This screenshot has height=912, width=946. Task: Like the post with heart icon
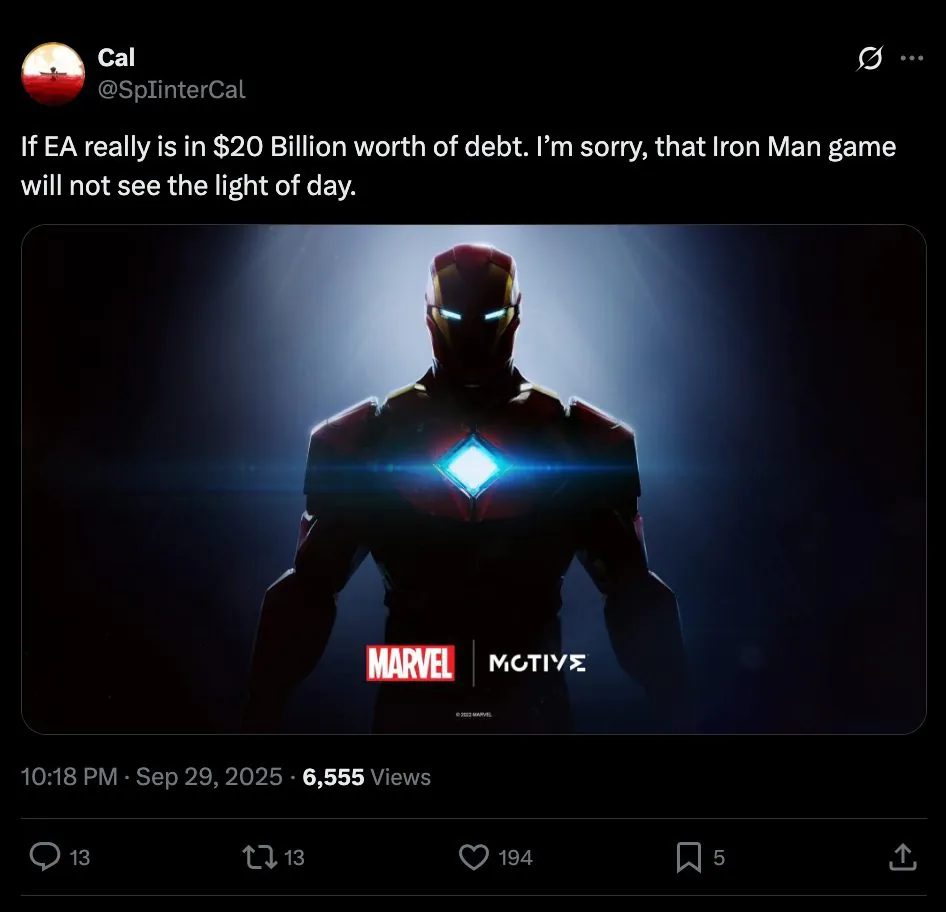coord(473,857)
